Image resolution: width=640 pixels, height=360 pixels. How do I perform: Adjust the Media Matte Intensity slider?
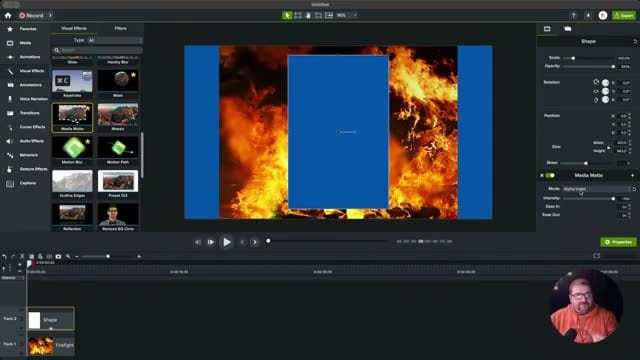pos(613,198)
